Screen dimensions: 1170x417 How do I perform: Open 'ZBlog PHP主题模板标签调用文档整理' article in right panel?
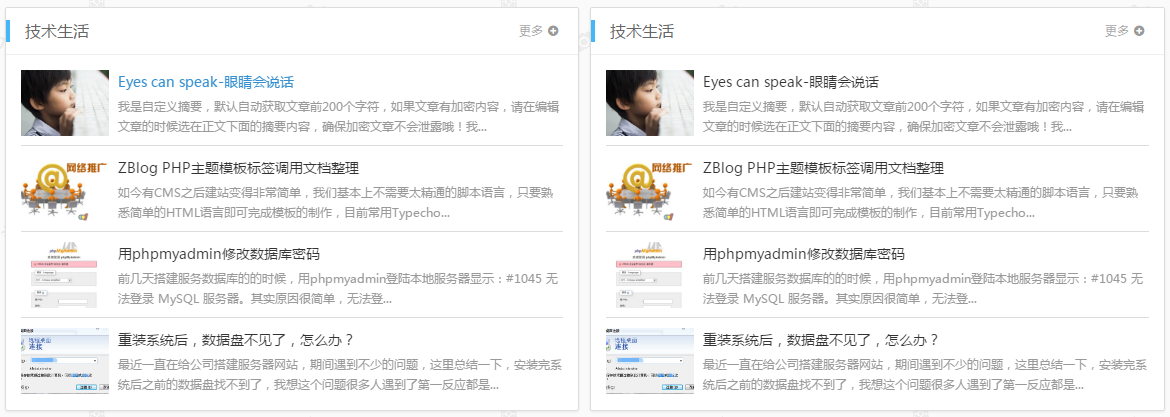pyautogui.click(x=823, y=168)
